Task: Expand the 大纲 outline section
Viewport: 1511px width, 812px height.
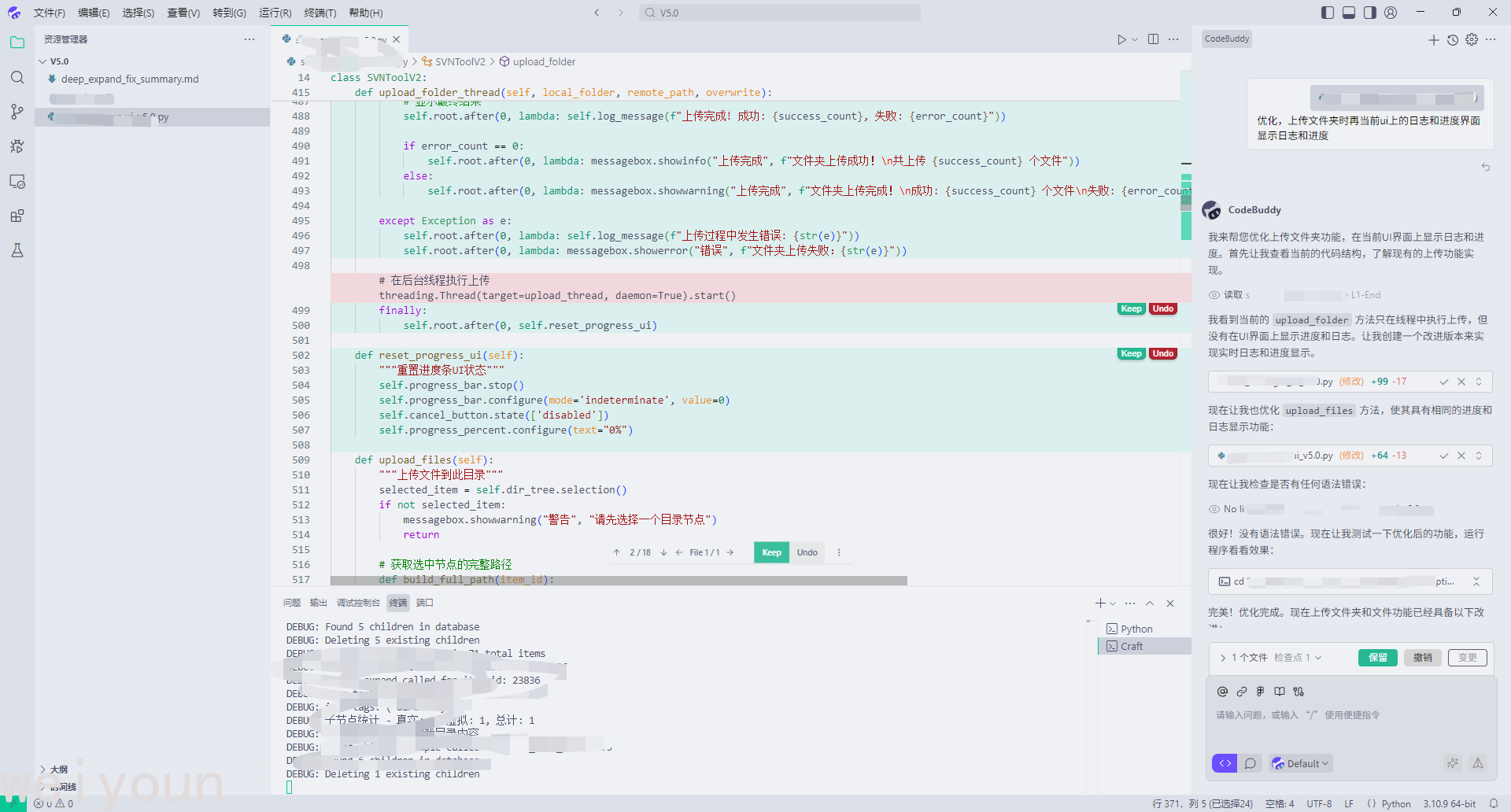Action: point(58,770)
